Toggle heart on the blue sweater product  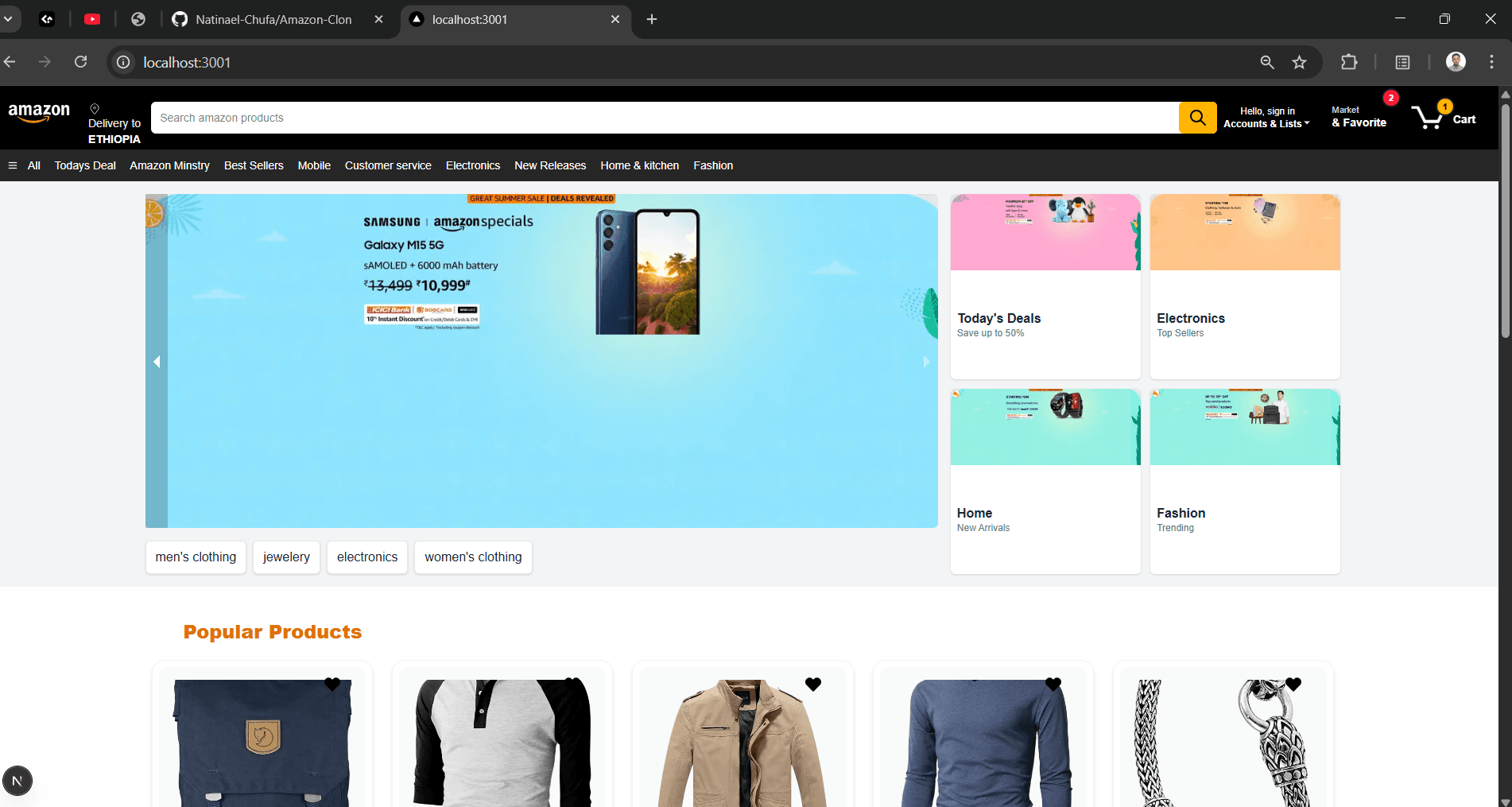[1053, 684]
